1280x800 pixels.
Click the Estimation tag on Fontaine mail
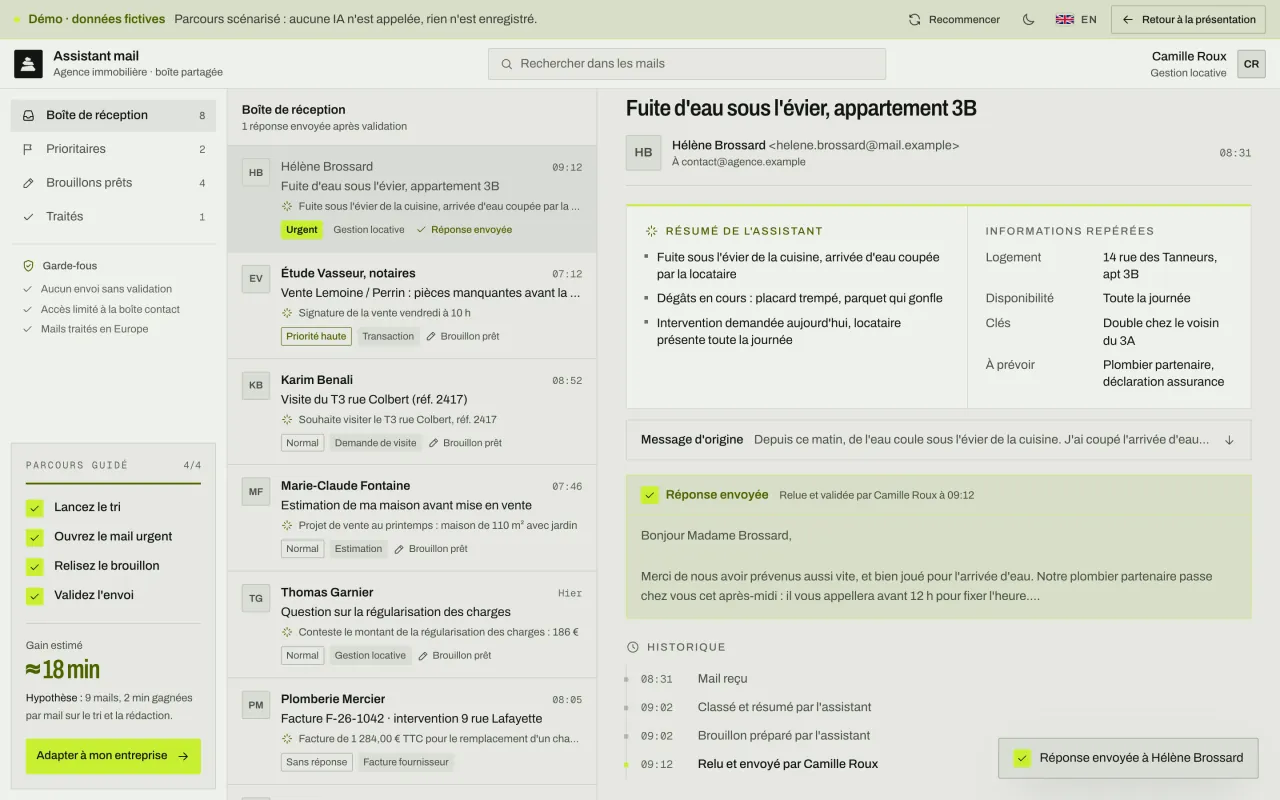point(358,549)
